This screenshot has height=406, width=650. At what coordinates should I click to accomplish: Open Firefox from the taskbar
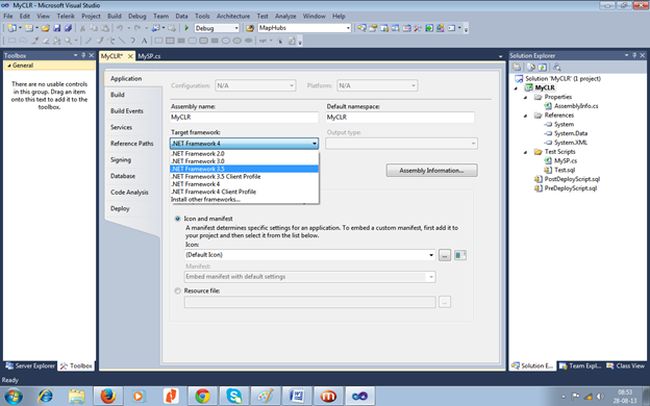(x=107, y=396)
